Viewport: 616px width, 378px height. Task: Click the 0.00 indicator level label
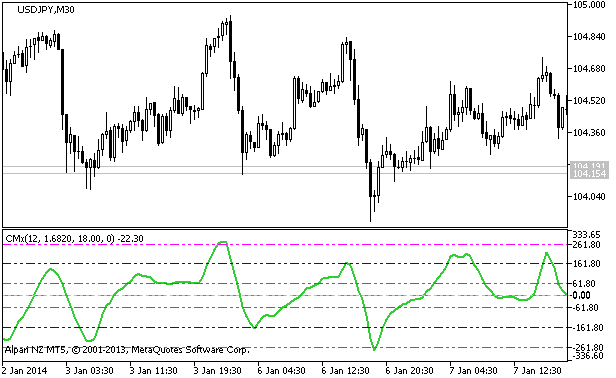pos(581,295)
